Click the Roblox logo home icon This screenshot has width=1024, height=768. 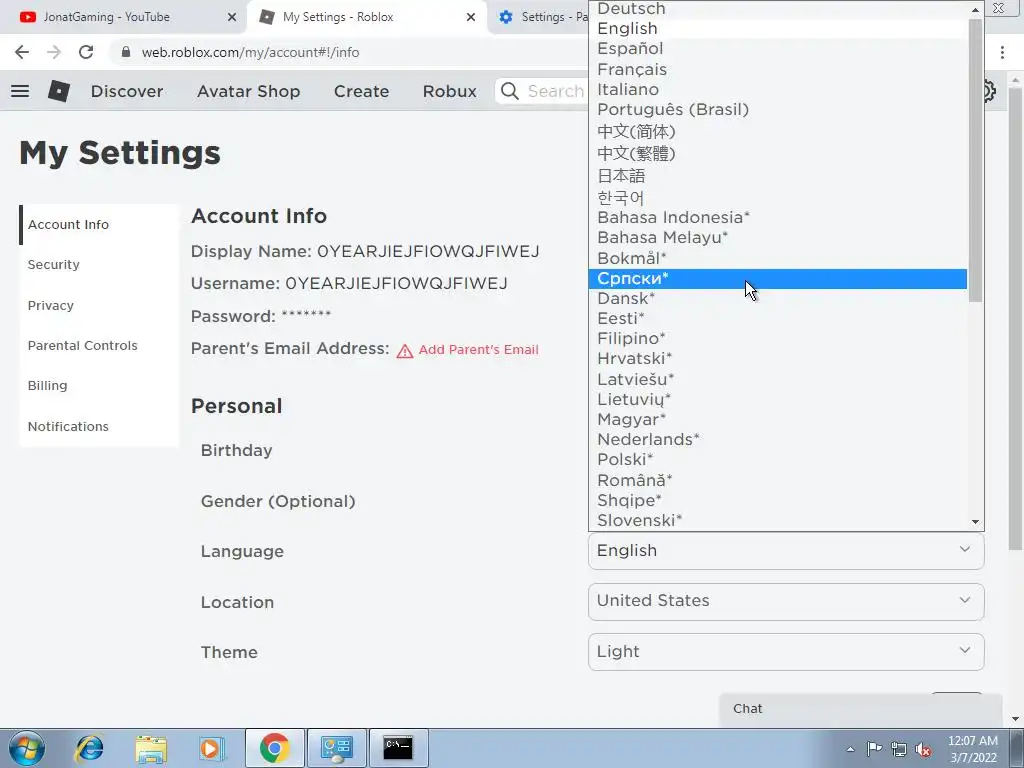coord(59,91)
